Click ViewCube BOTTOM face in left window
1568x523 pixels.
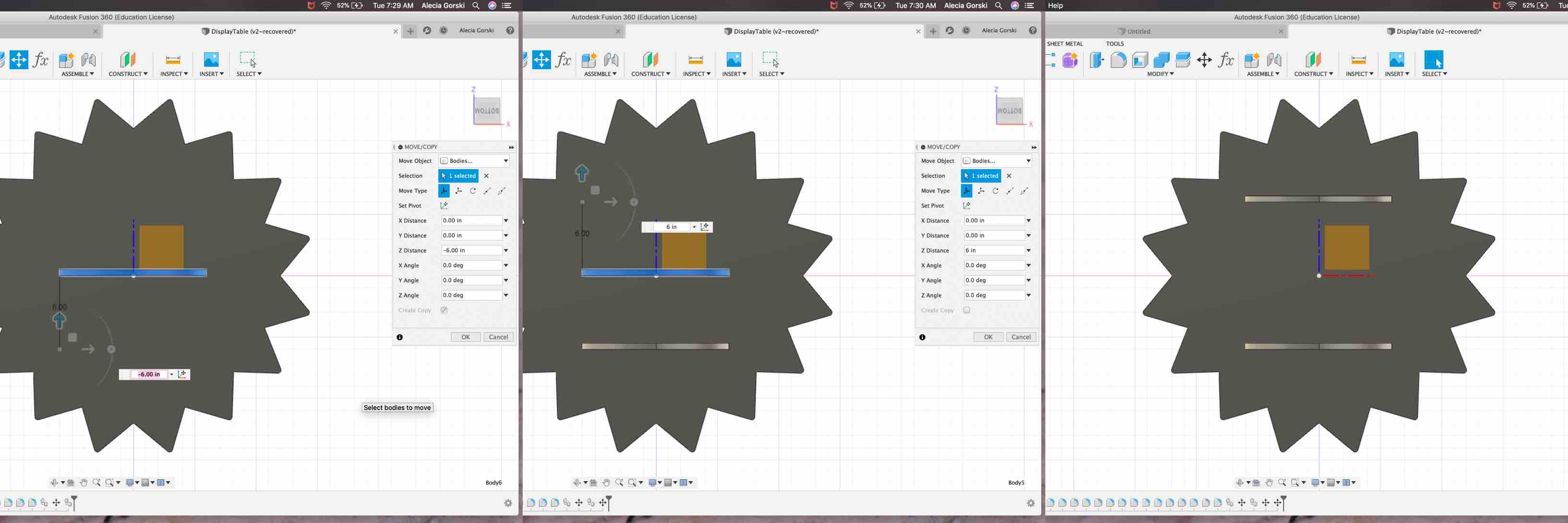pos(487,111)
